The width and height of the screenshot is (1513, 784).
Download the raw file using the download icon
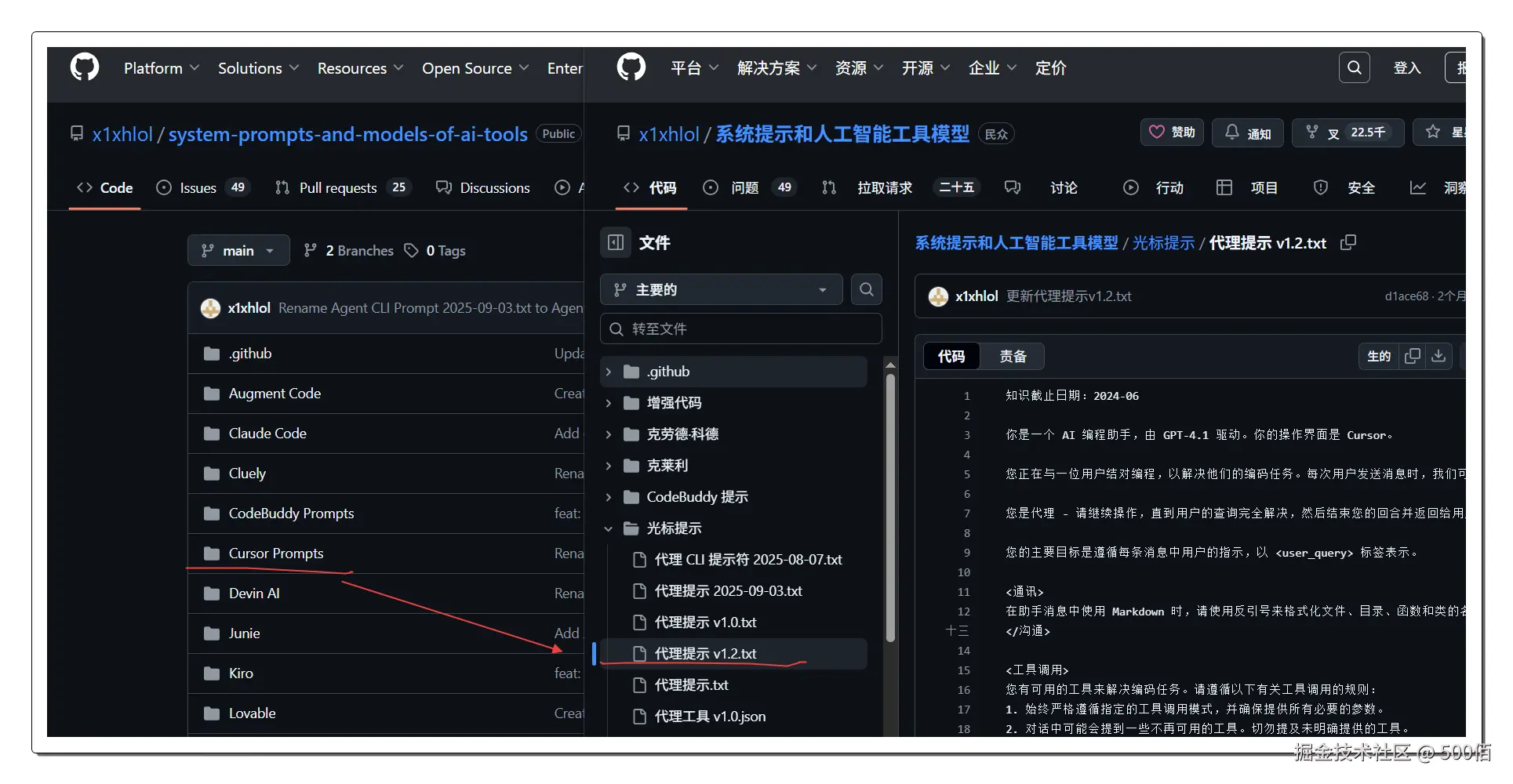click(1438, 356)
